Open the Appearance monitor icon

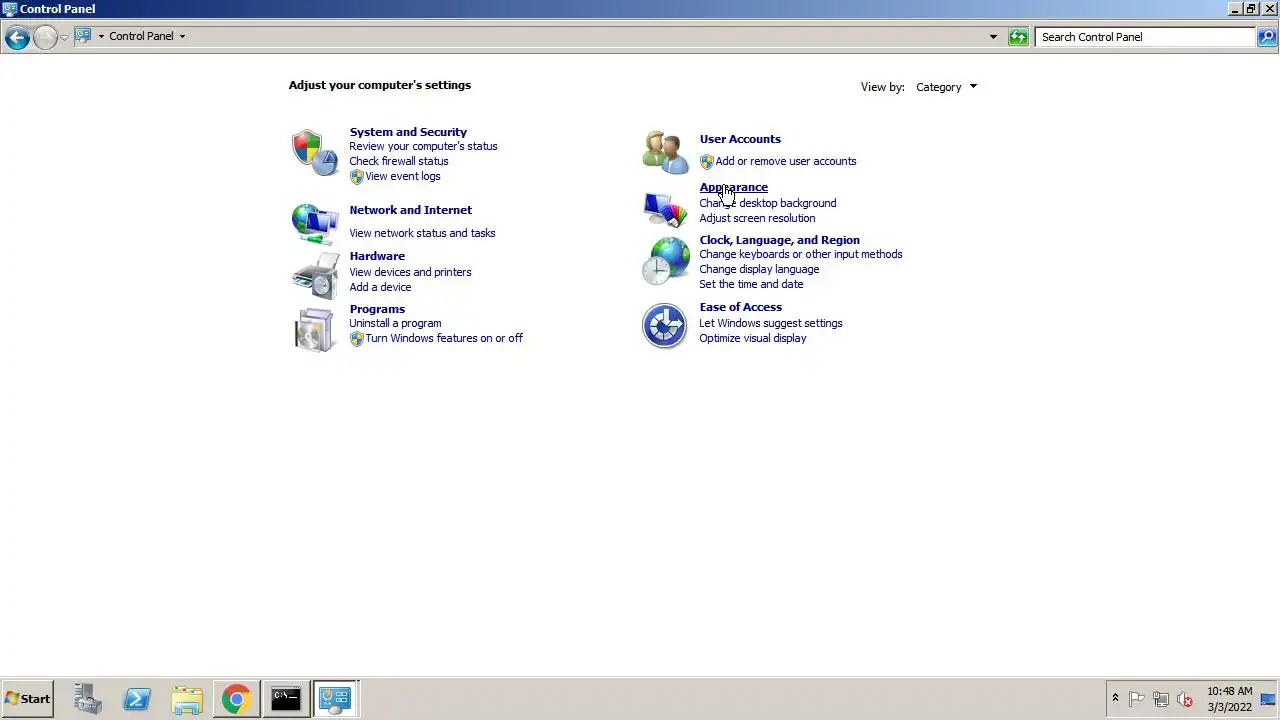tap(665, 208)
